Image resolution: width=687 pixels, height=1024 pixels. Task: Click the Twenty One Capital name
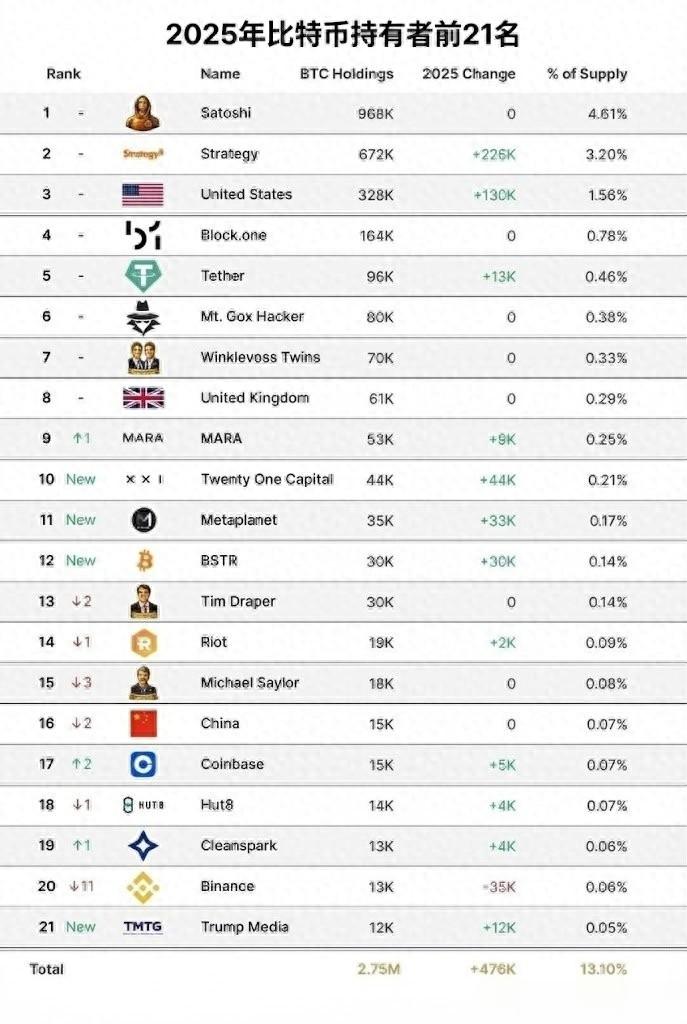click(x=266, y=479)
